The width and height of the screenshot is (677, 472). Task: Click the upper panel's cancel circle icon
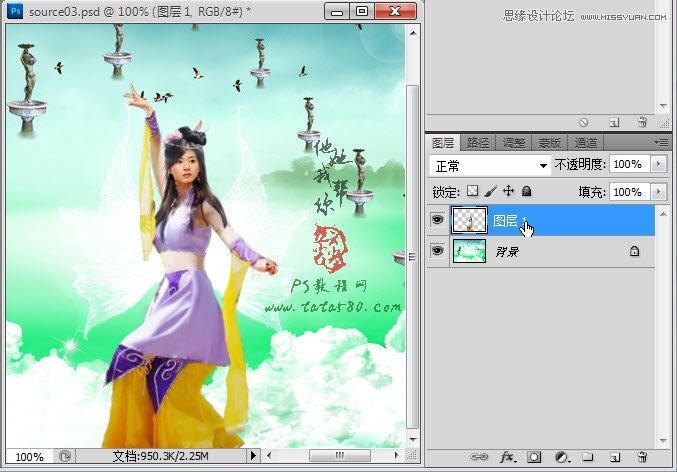pos(583,123)
